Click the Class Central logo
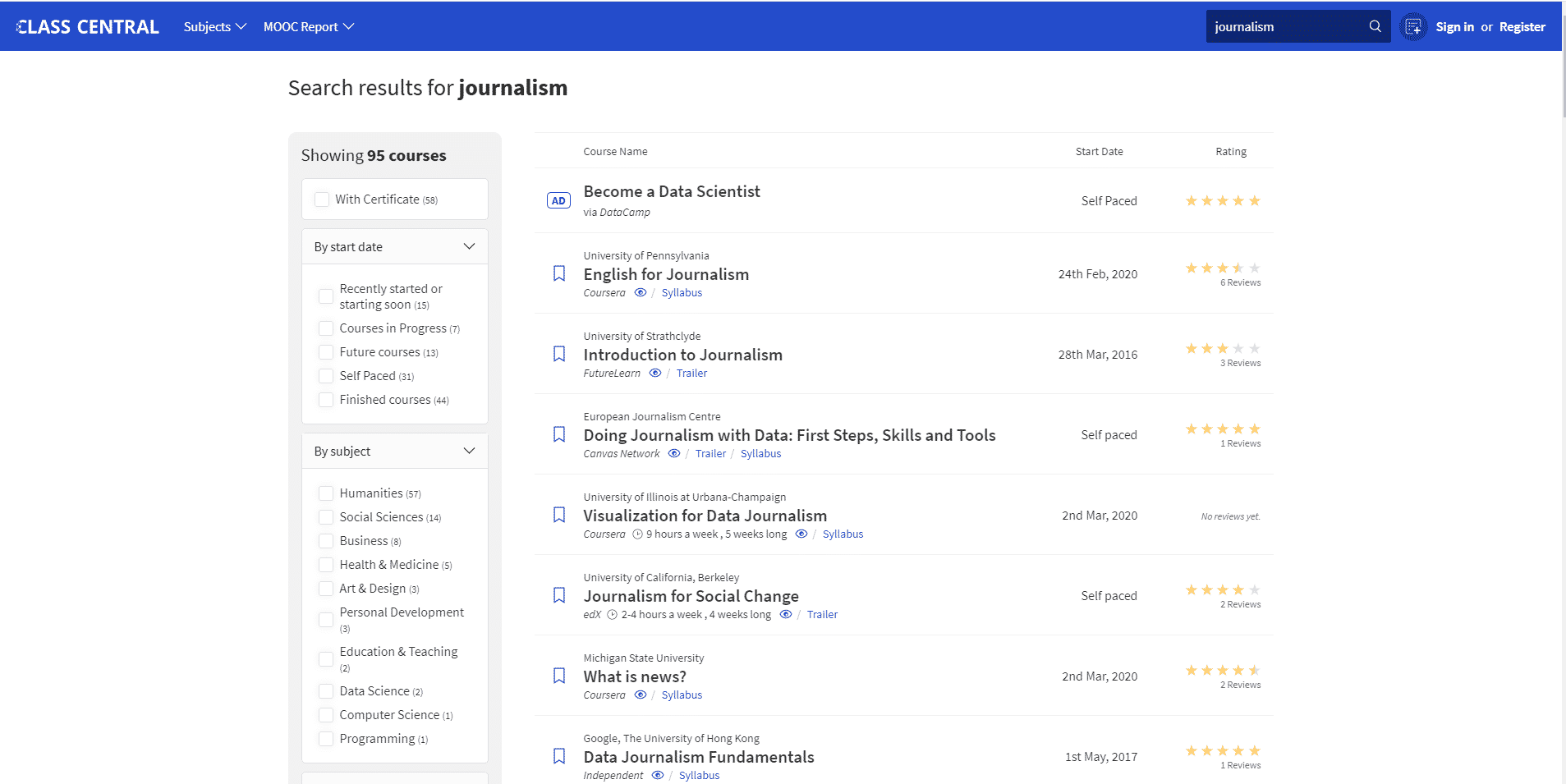 (87, 26)
